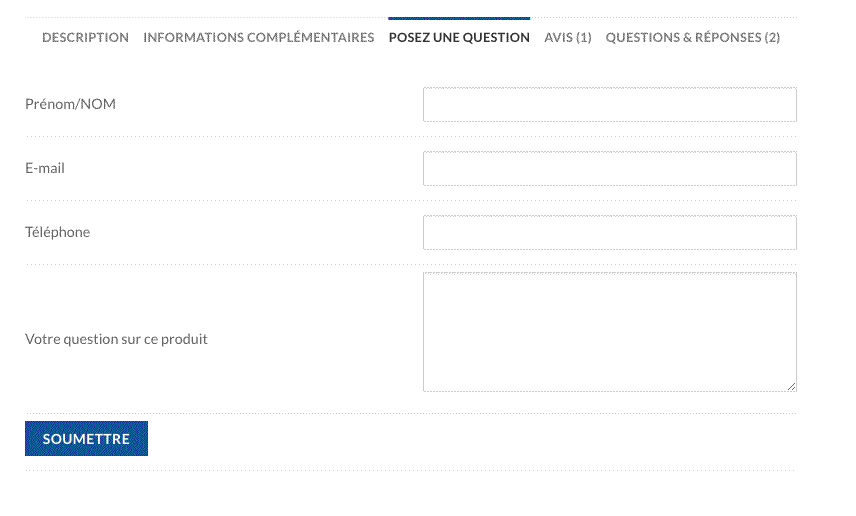Place cursor in the name field

click(x=609, y=105)
